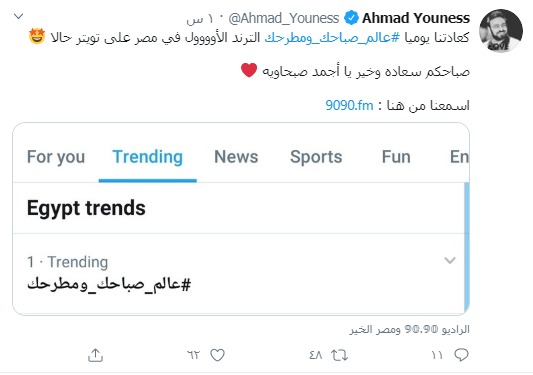This screenshot has width=533, height=375.
Task: Select the Trending tab
Action: pyautogui.click(x=148, y=157)
